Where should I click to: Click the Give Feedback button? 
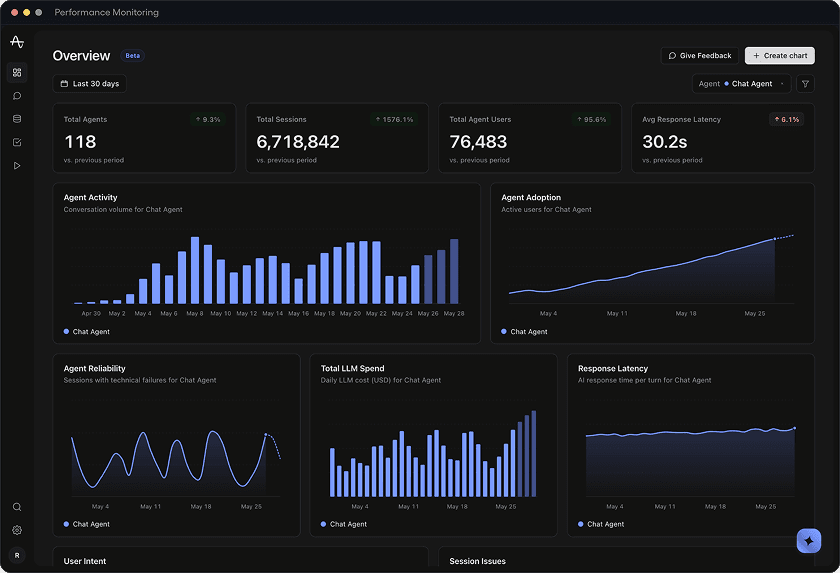click(700, 56)
